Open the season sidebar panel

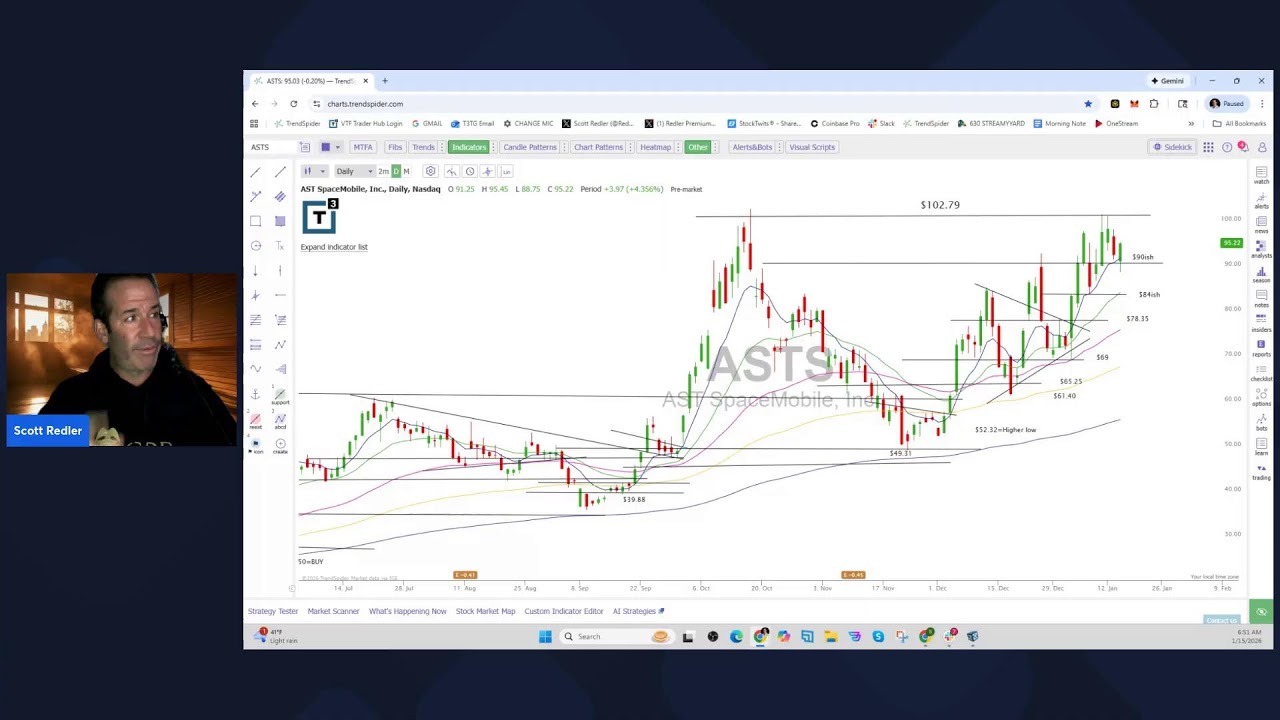(x=1261, y=274)
